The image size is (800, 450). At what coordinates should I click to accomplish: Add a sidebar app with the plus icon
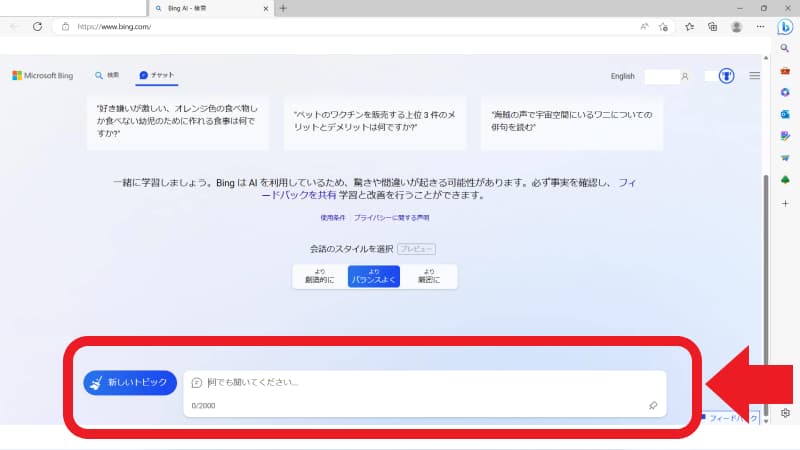[x=785, y=204]
